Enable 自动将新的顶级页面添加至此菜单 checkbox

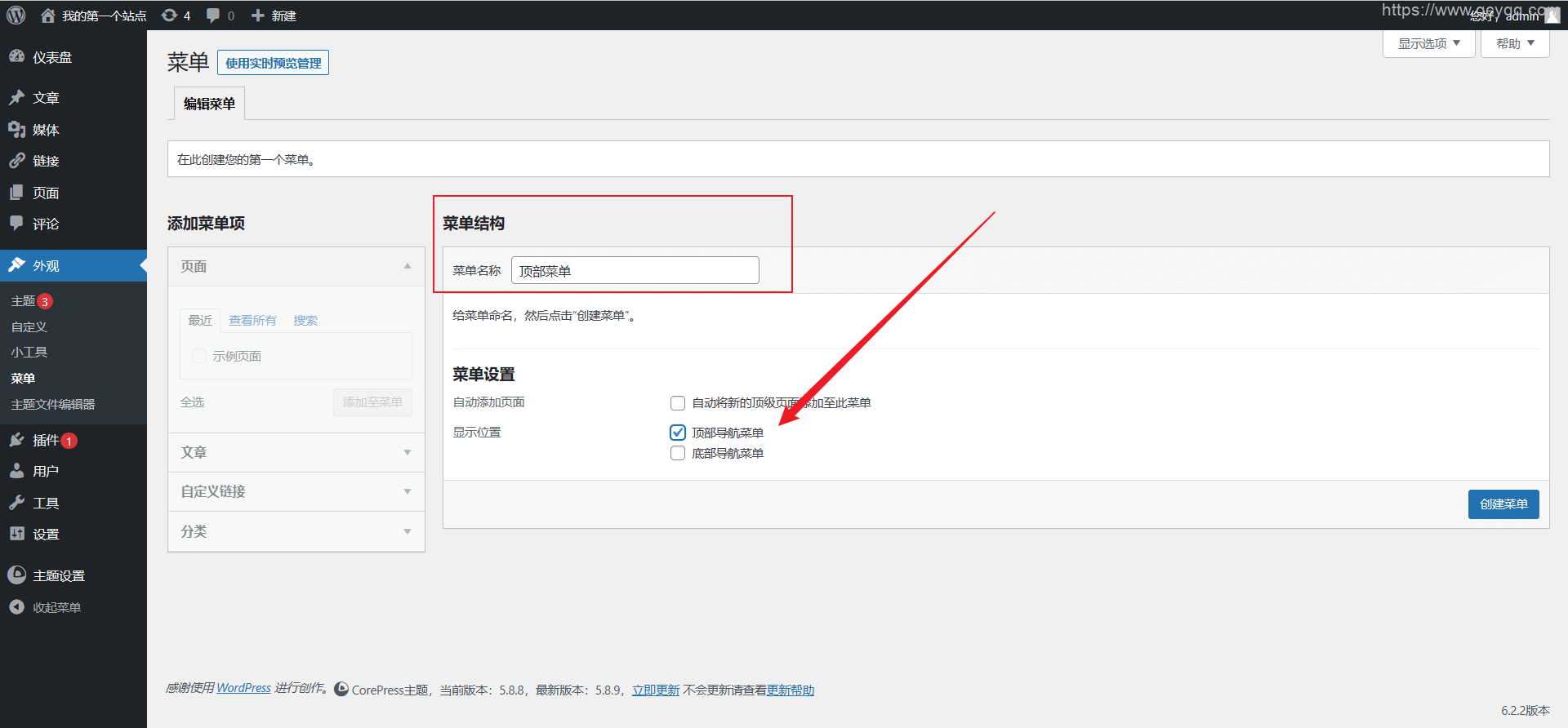pyautogui.click(x=678, y=403)
